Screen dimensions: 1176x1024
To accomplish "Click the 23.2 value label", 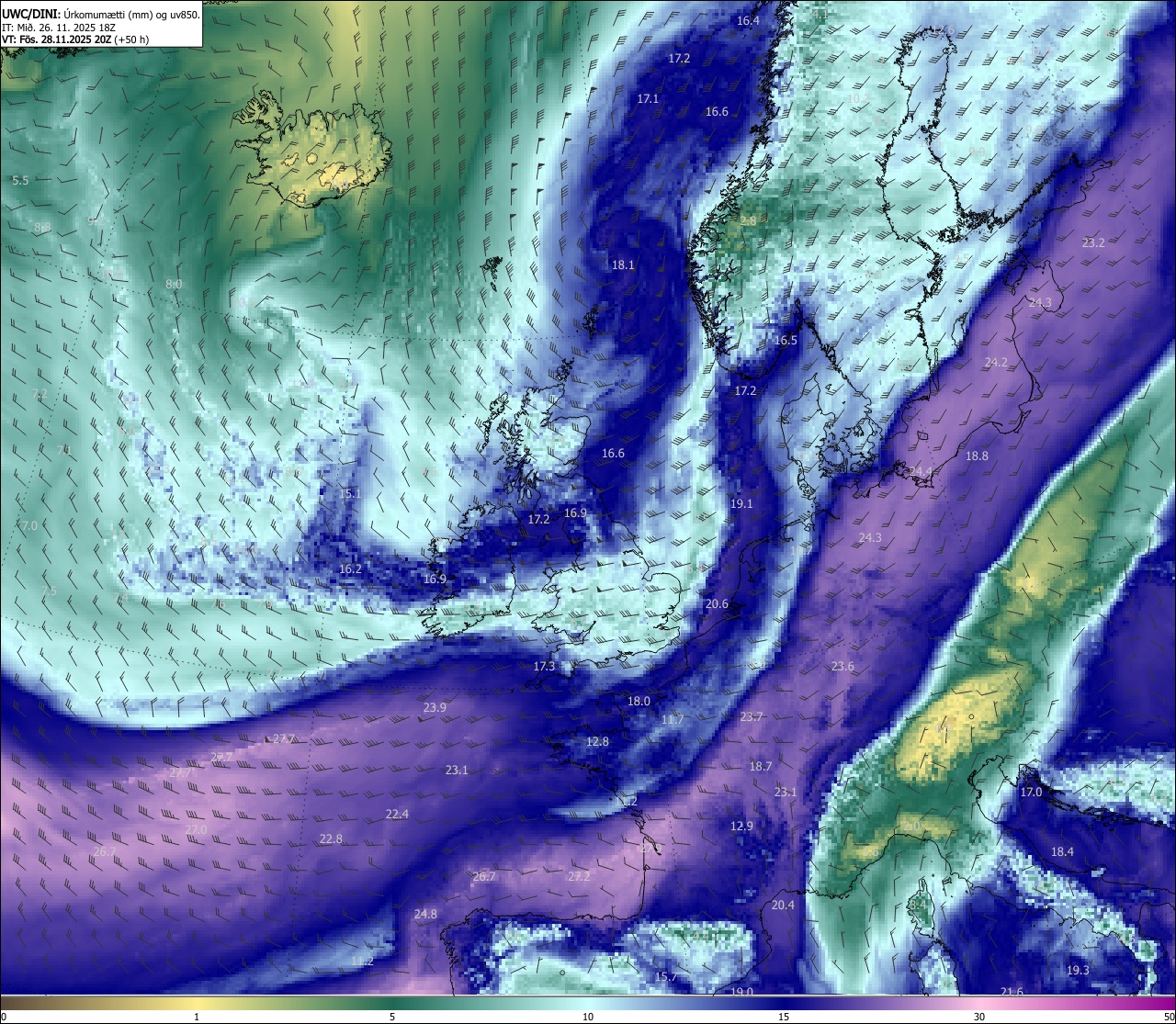I will (x=1093, y=242).
